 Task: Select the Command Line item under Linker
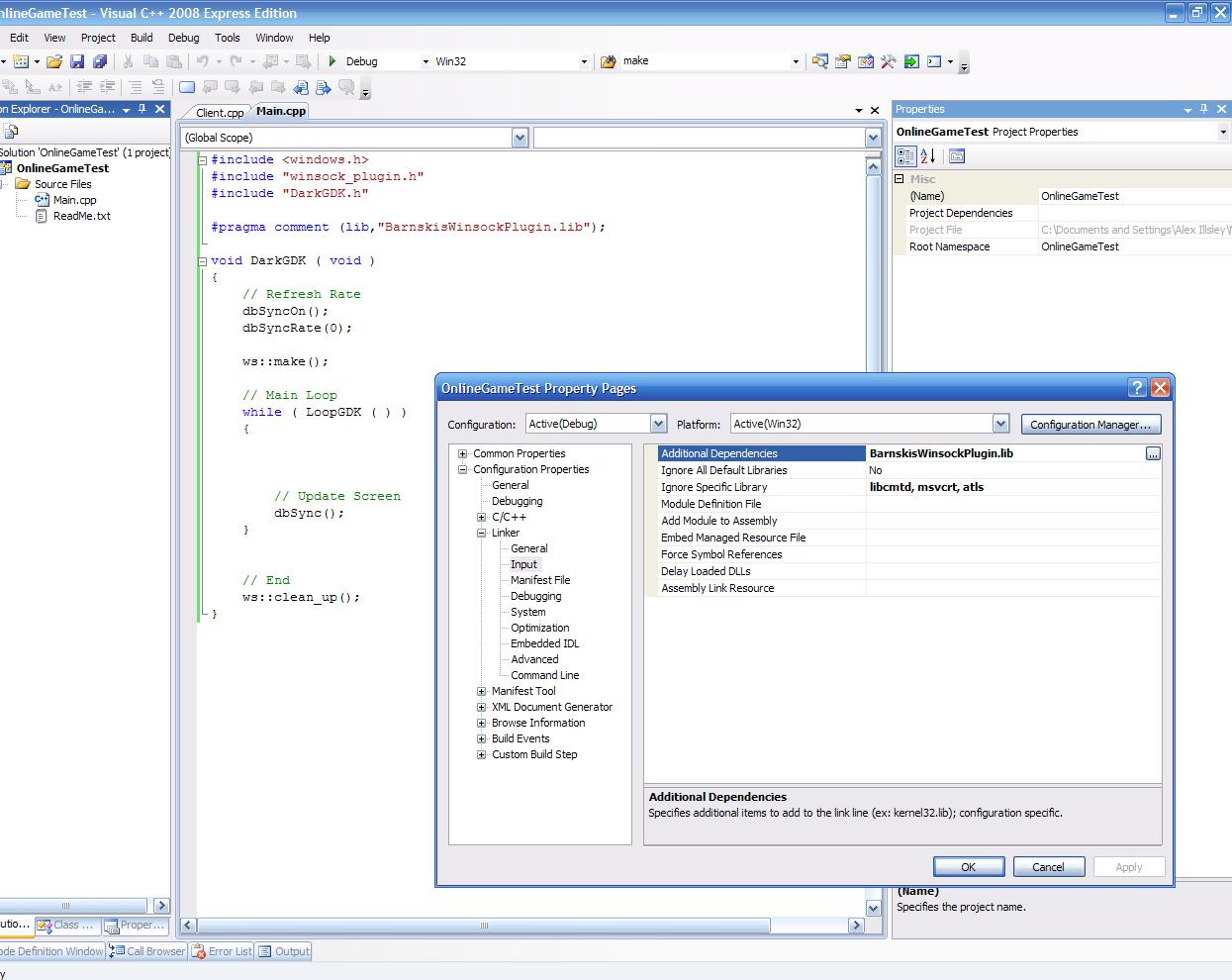point(545,675)
